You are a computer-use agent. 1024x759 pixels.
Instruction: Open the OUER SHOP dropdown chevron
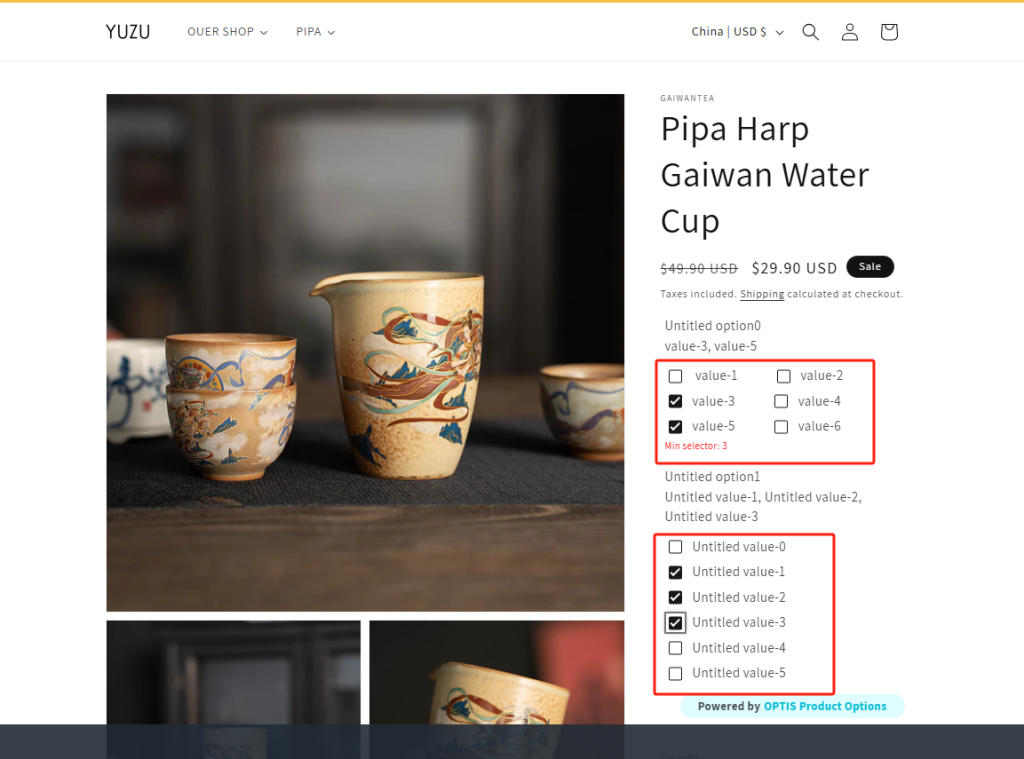coord(263,31)
